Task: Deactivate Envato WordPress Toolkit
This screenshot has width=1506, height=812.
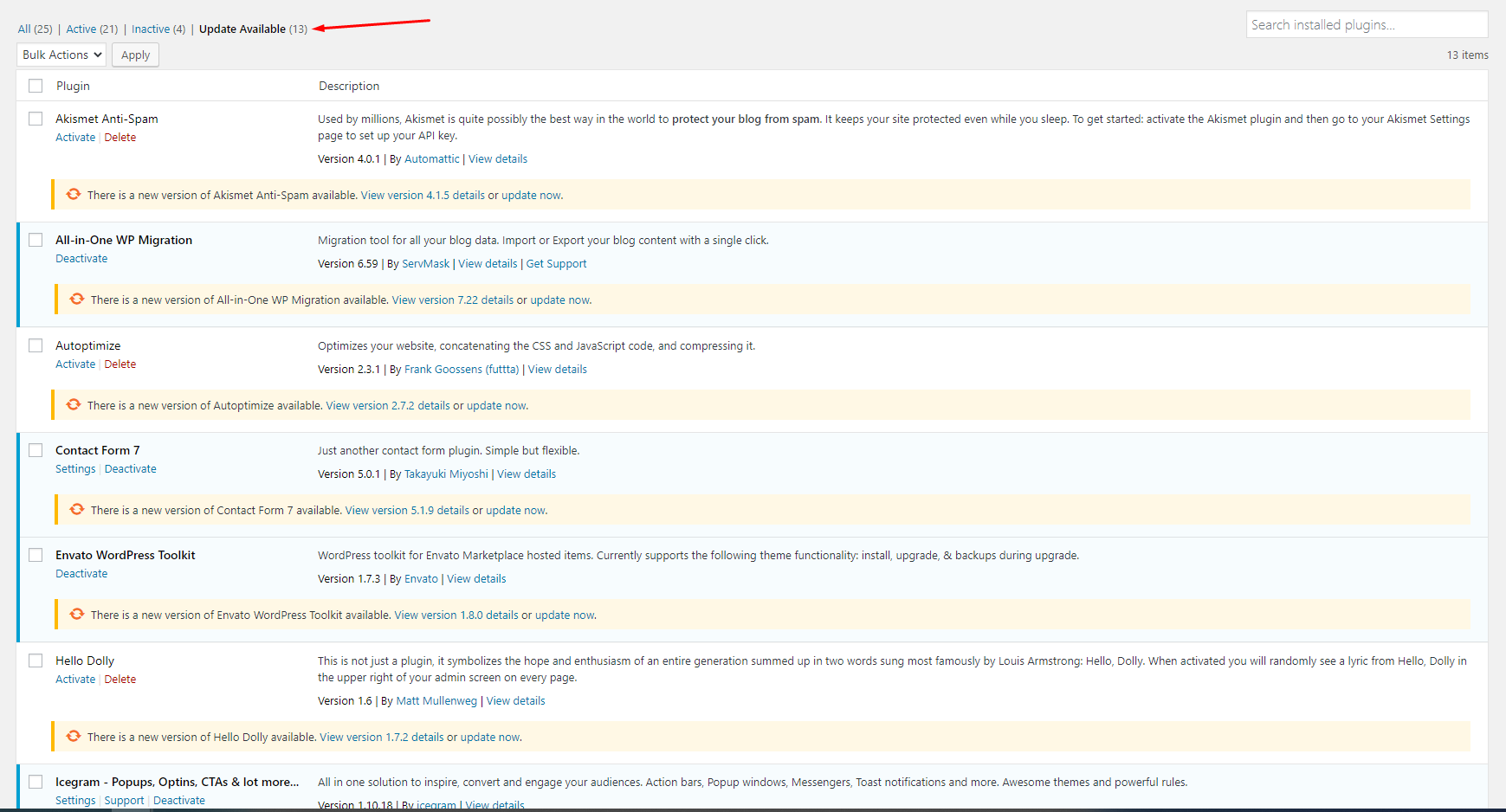Action: pyautogui.click(x=81, y=574)
